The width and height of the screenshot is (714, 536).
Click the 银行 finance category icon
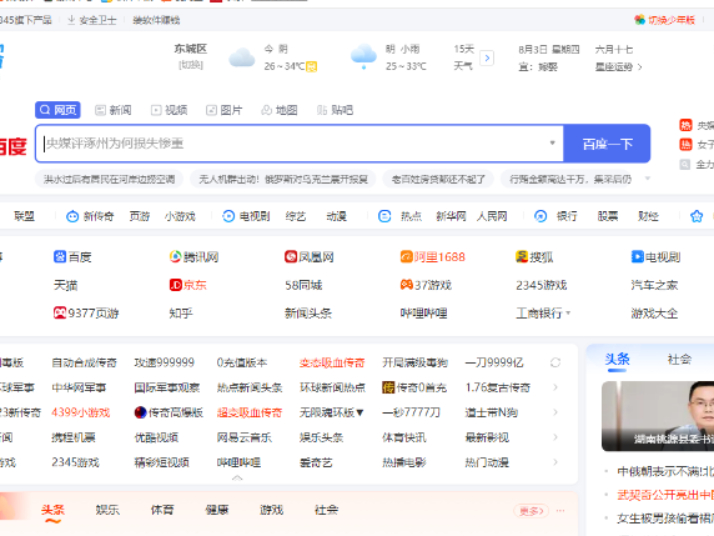(541, 216)
